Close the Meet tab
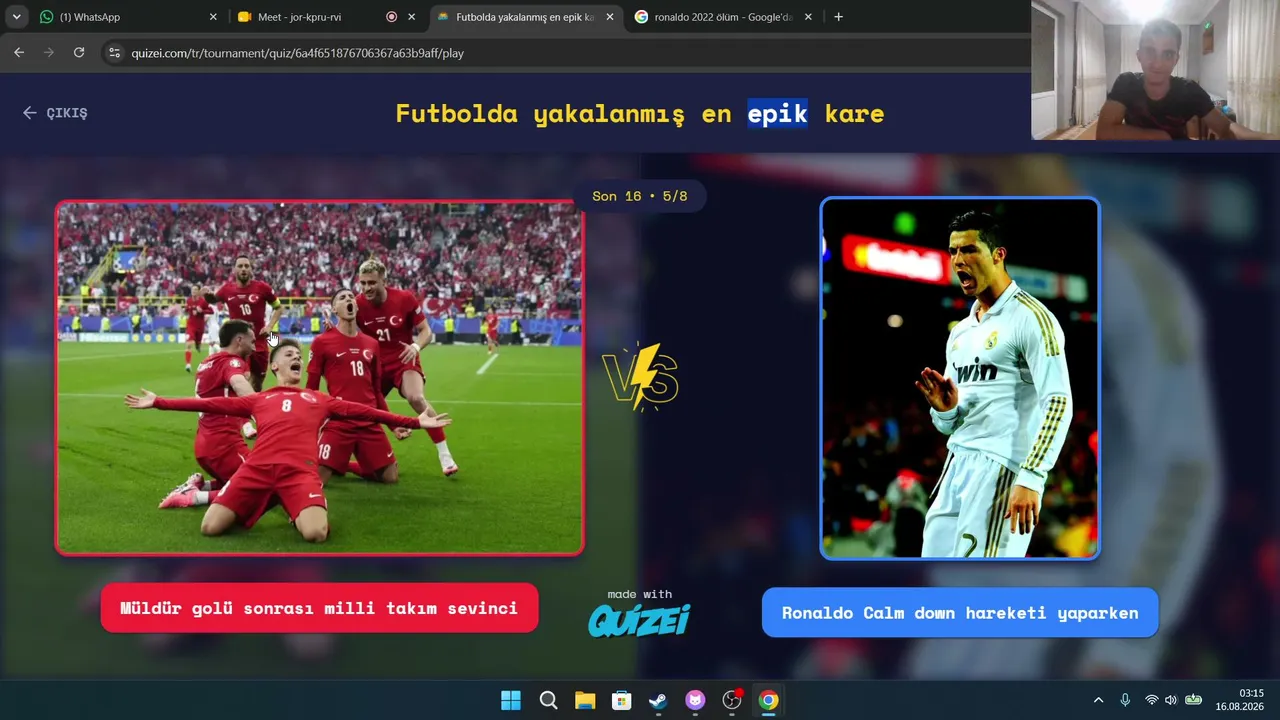This screenshot has height=720, width=1280. click(x=411, y=17)
